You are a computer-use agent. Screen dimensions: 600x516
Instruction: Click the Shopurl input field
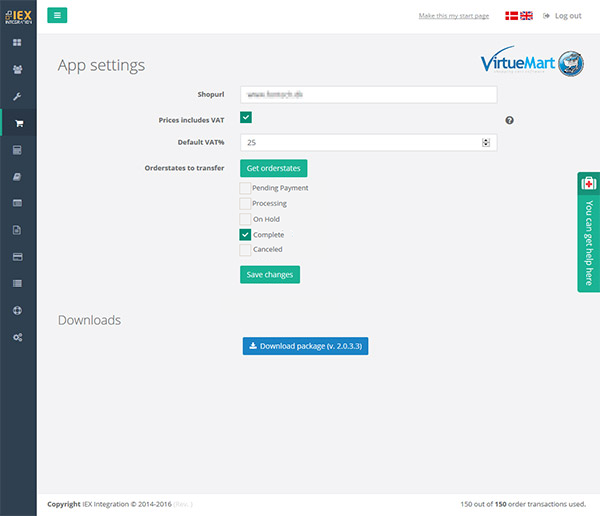[368, 95]
